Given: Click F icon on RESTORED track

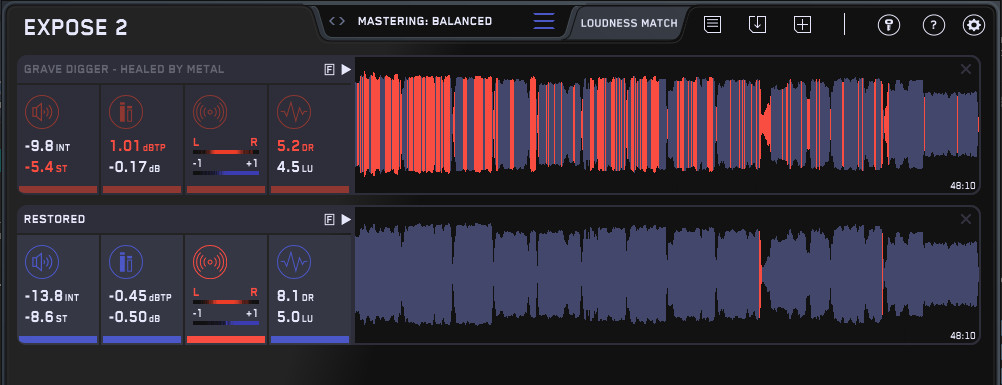Looking at the screenshot, I should coord(329,219).
